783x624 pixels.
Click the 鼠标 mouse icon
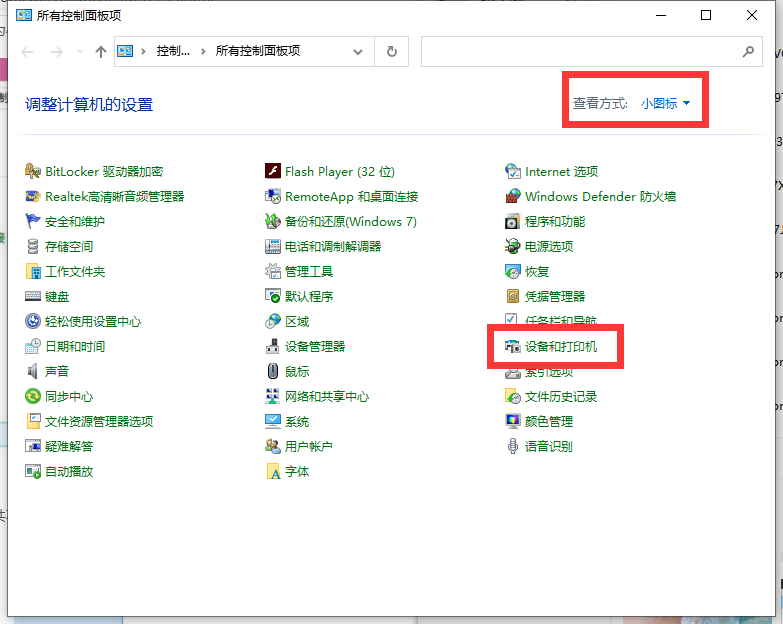273,371
